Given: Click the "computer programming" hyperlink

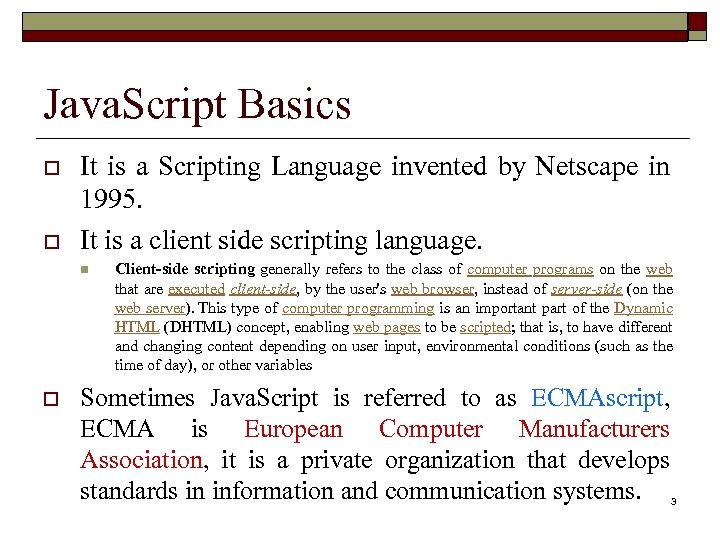Looking at the screenshot, I should pos(358,309).
